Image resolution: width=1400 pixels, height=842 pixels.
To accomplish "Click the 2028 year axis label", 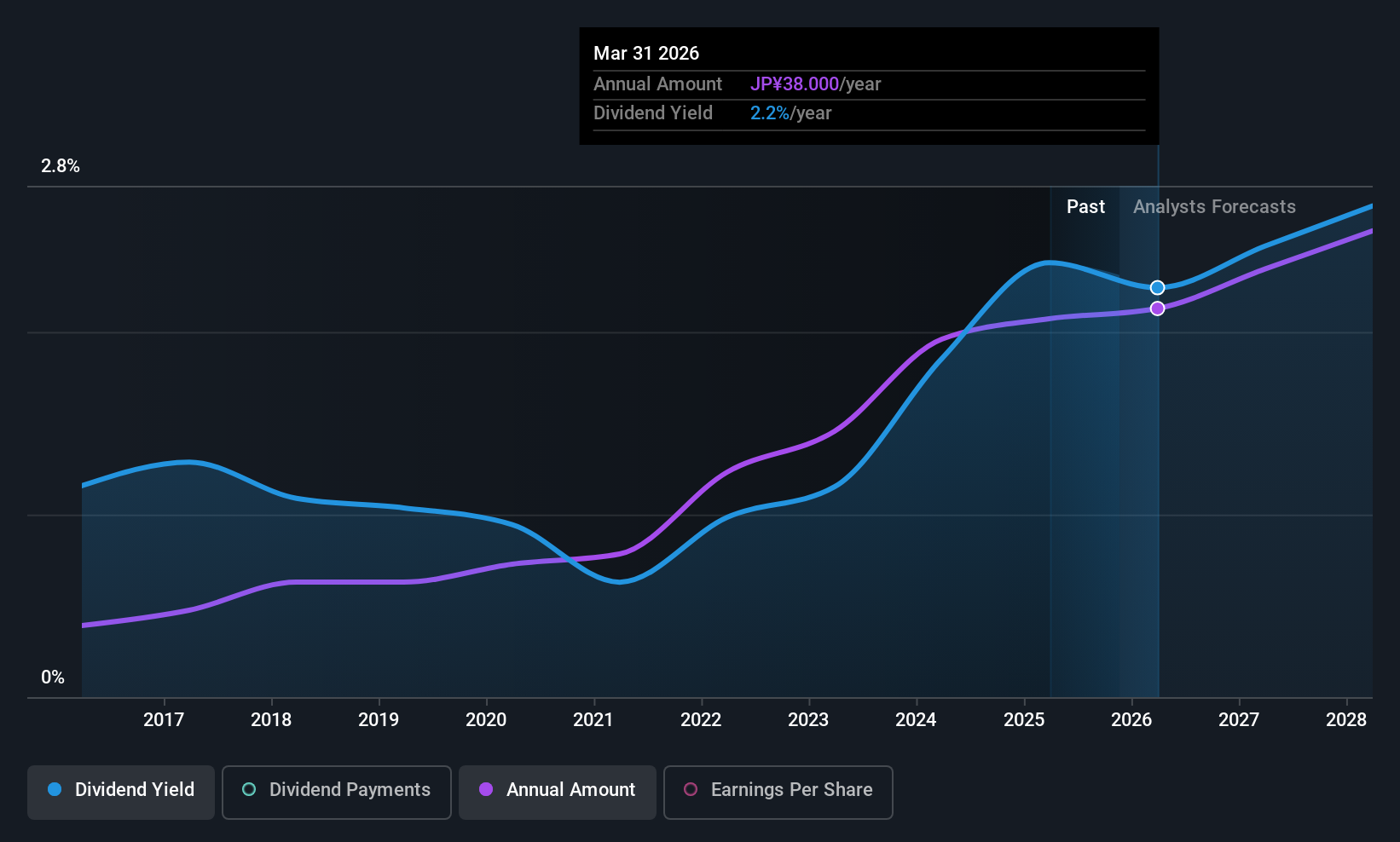I will [x=1346, y=720].
